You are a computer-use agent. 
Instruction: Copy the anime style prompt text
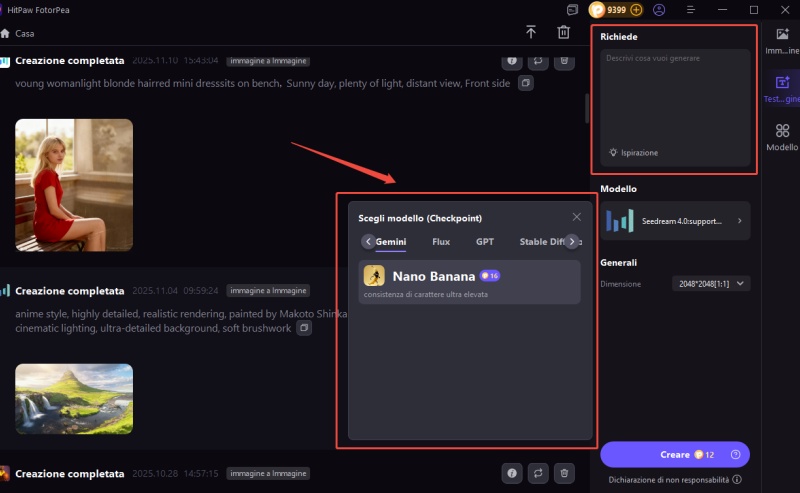[304, 328]
